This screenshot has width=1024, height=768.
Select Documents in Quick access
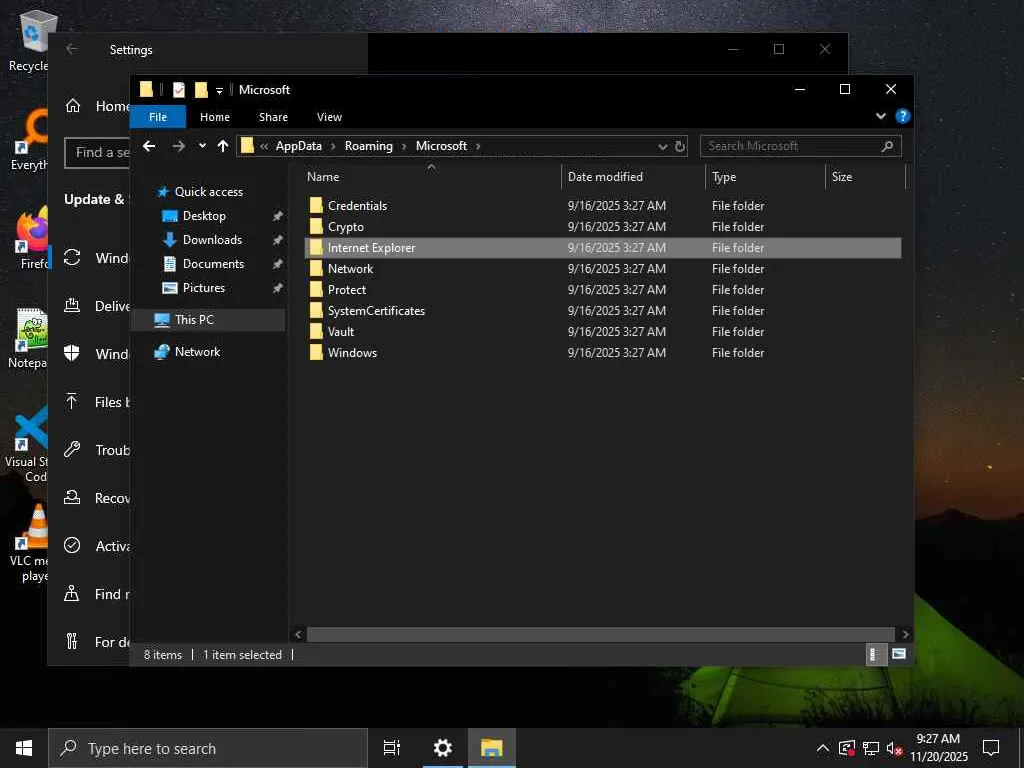pyautogui.click(x=213, y=264)
